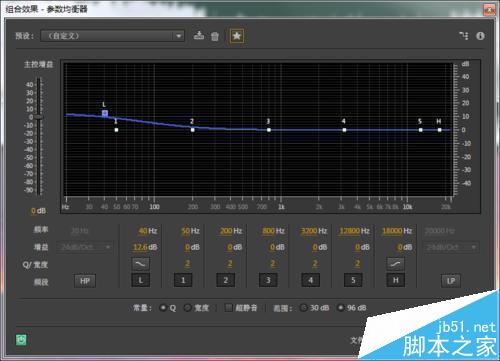The image size is (500, 361).
Task: Click band 4 Q value 2
Action: coord(315,264)
